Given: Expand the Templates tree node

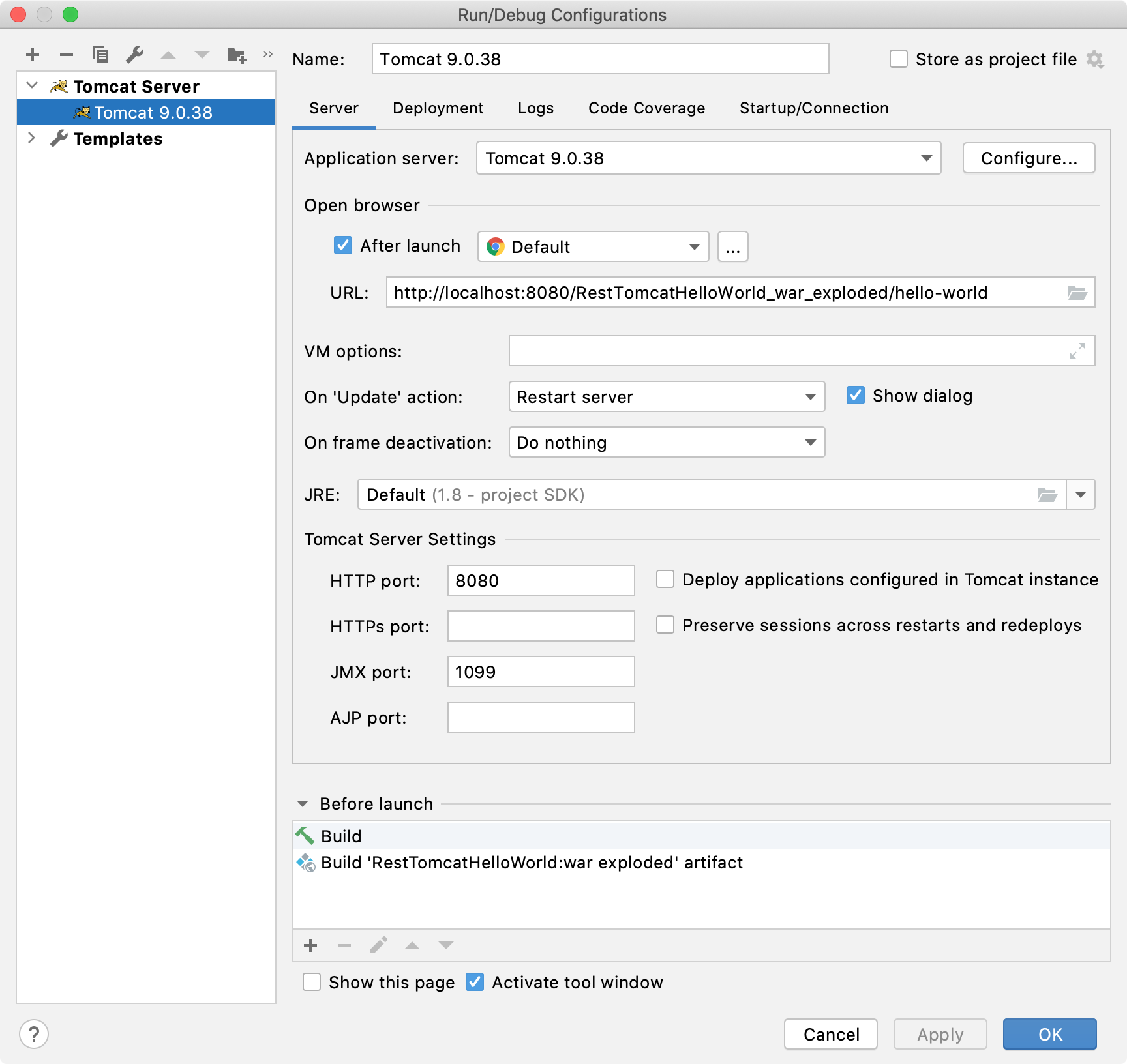Looking at the screenshot, I should pyautogui.click(x=31, y=138).
